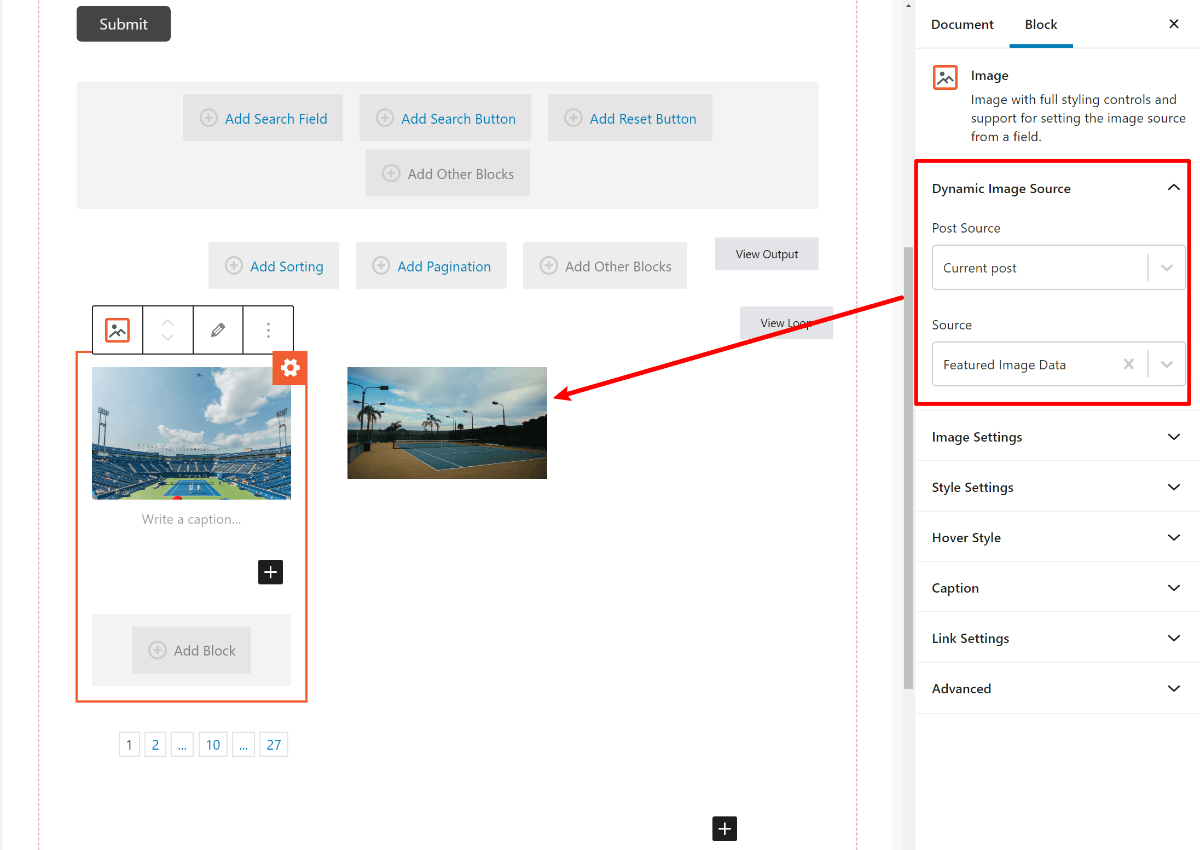The width and height of the screenshot is (1200, 850).
Task: Expand the Caption panel
Action: [x=1058, y=588]
